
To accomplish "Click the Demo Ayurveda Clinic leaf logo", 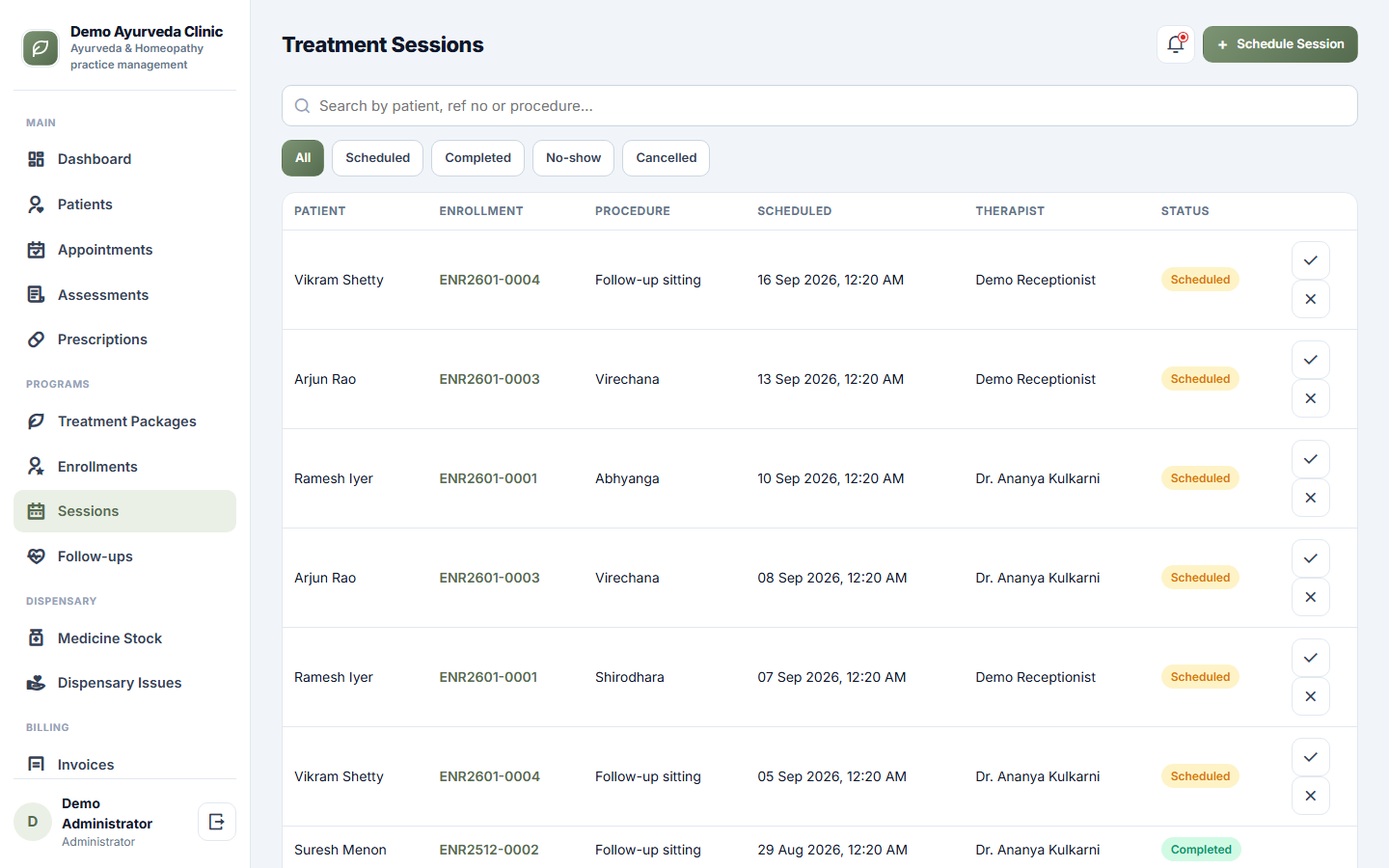I will coord(41,48).
